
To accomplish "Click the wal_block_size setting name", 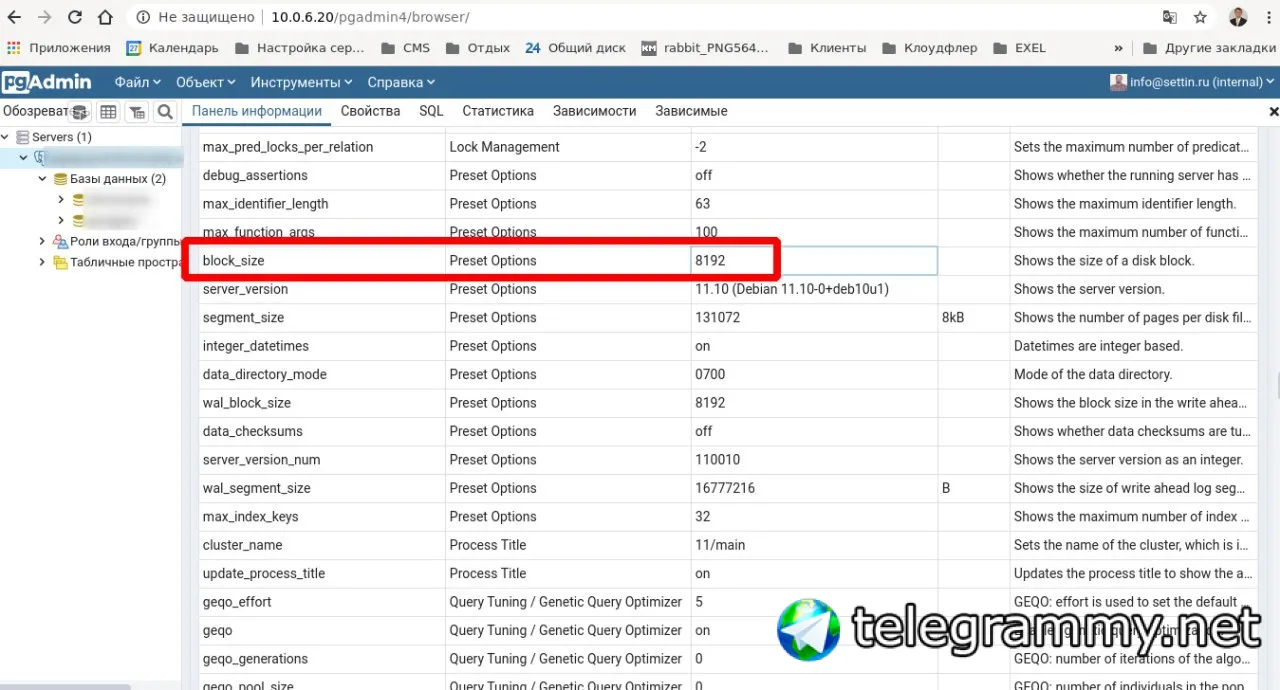I will (247, 403).
